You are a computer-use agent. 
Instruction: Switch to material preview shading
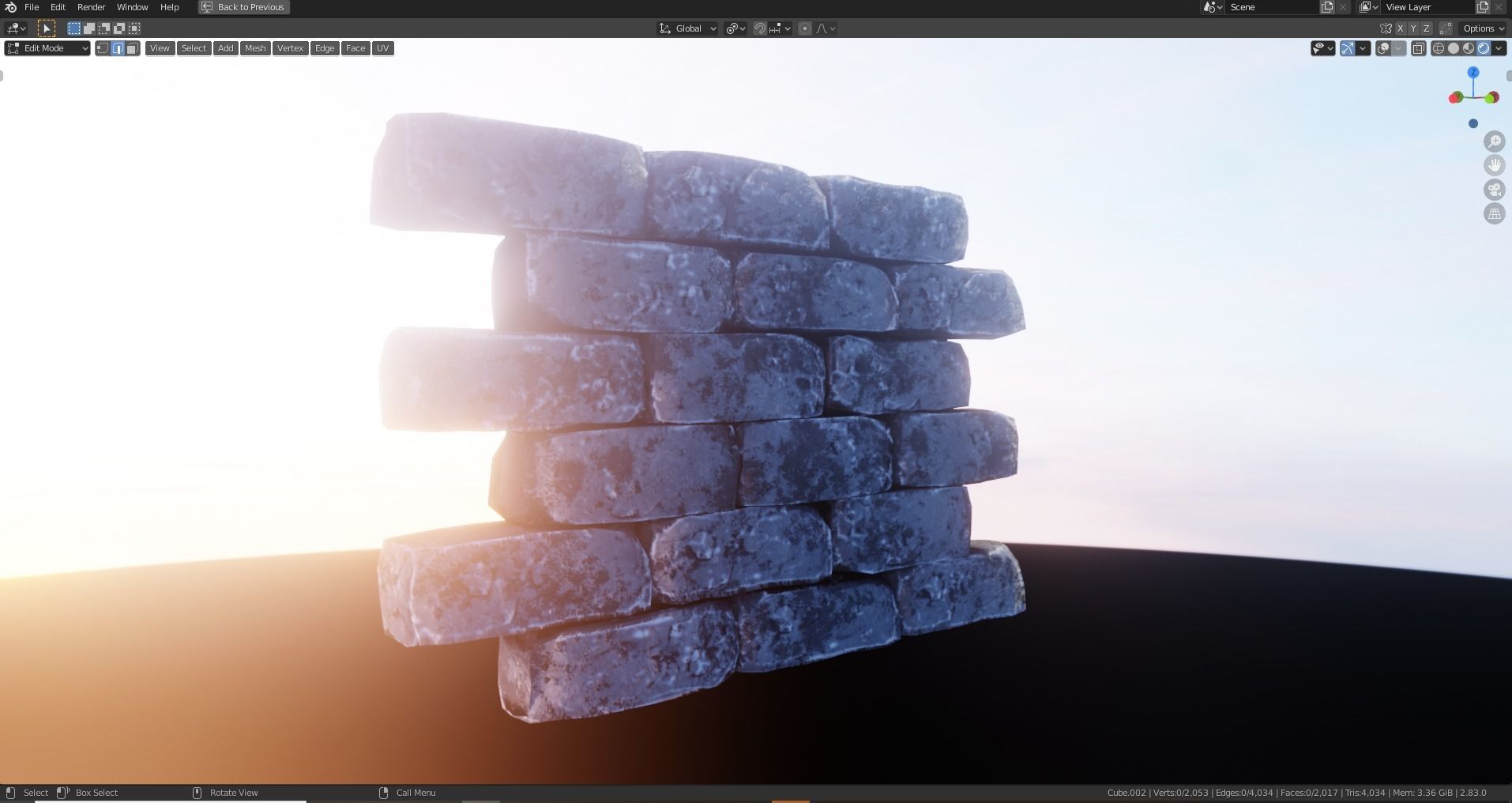coord(1469,48)
